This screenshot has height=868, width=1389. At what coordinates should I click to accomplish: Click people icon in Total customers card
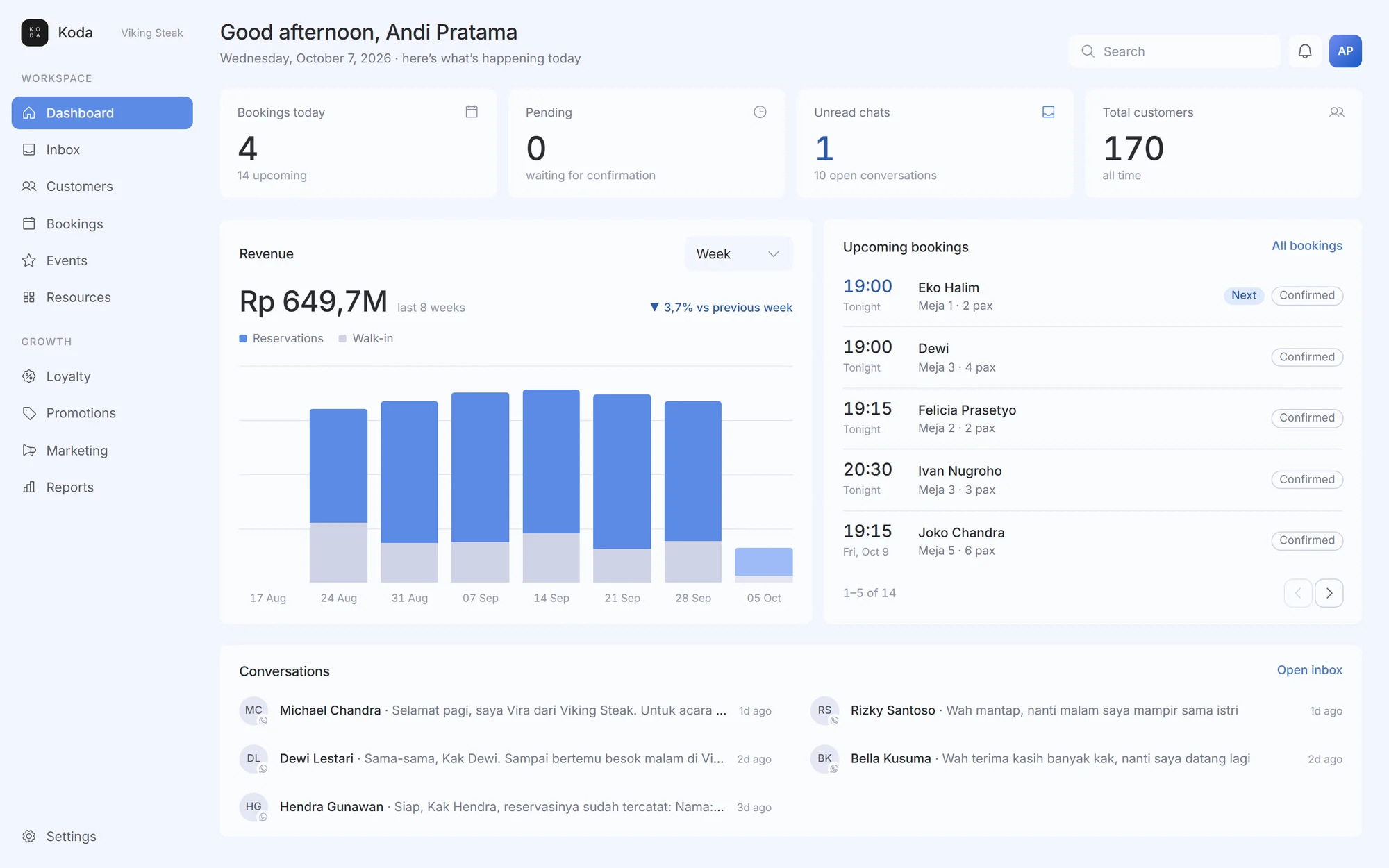coord(1337,112)
